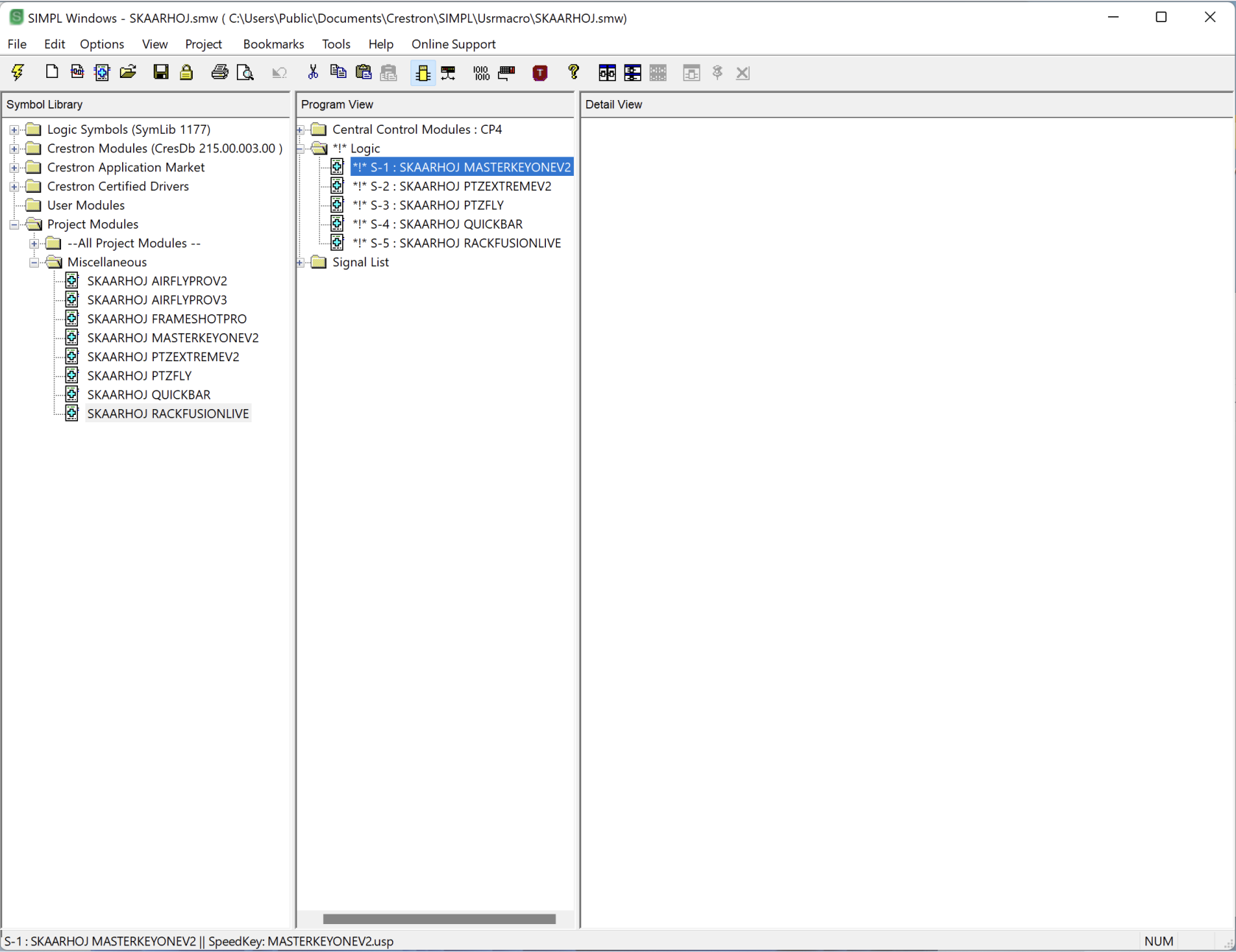The image size is (1236, 952).
Task: Click the paste special grayed icon
Action: (389, 72)
